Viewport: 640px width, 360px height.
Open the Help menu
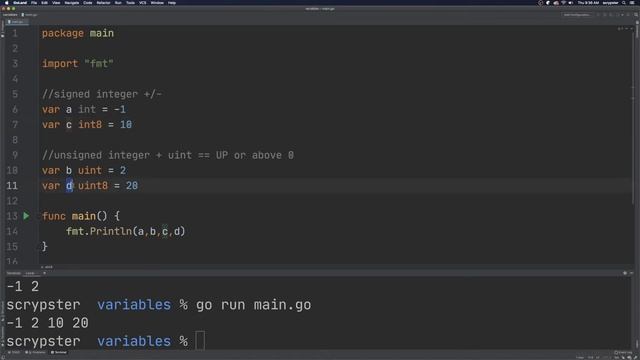172,3
